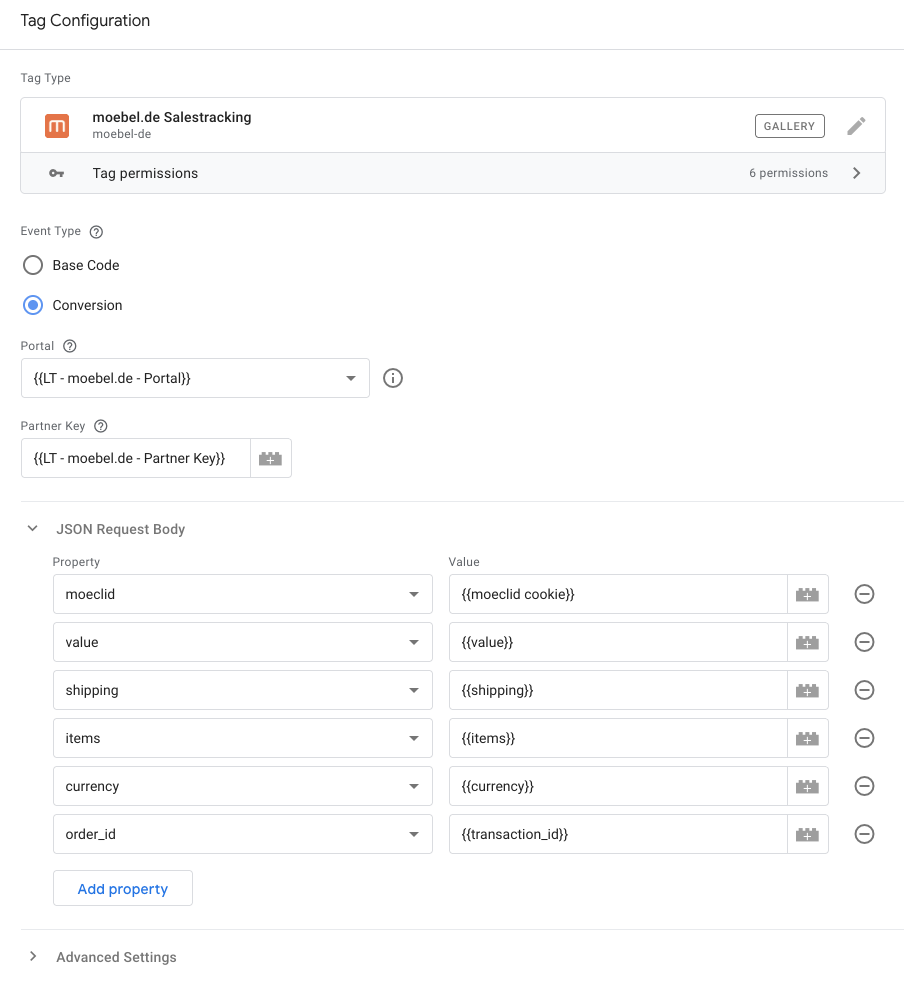Select the Base Code radio button
The width and height of the screenshot is (904, 981).
[33, 265]
